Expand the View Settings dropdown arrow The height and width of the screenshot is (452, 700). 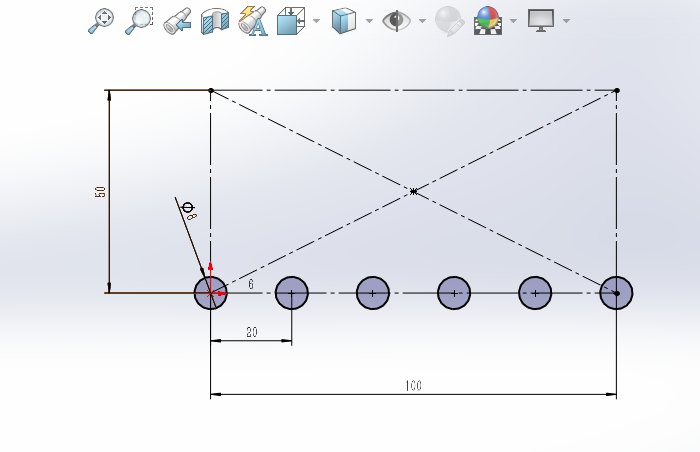(567, 21)
